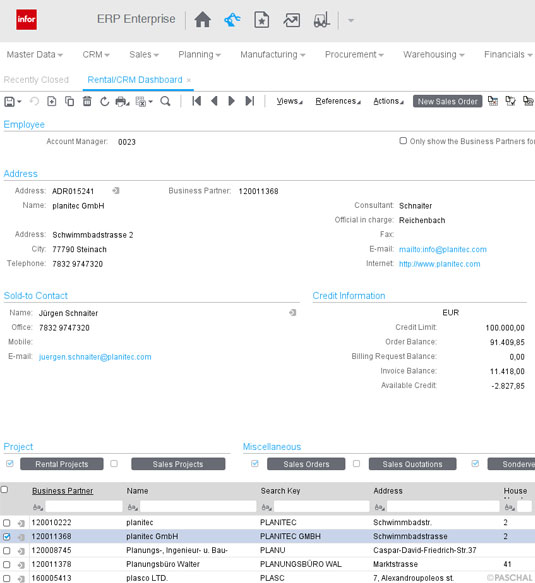Click the Address column filter field
The image size is (535, 583).
pos(443,506)
